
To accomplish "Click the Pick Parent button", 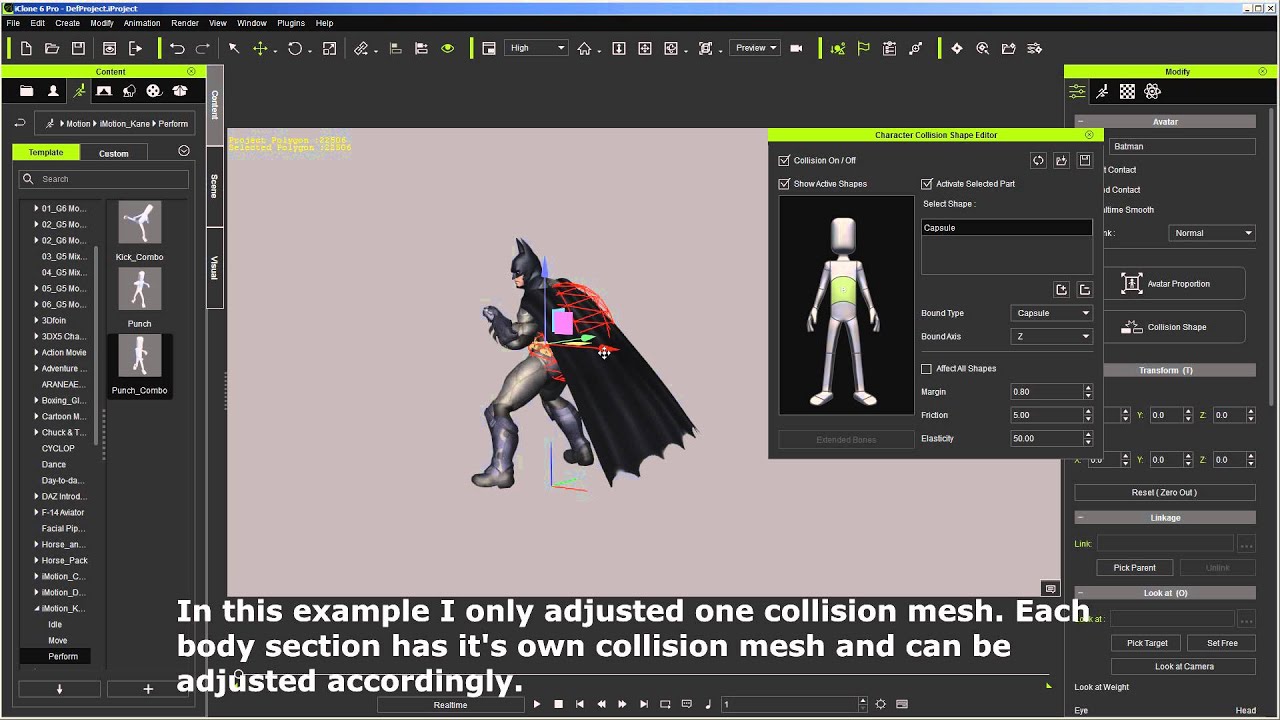I will [x=1134, y=568].
